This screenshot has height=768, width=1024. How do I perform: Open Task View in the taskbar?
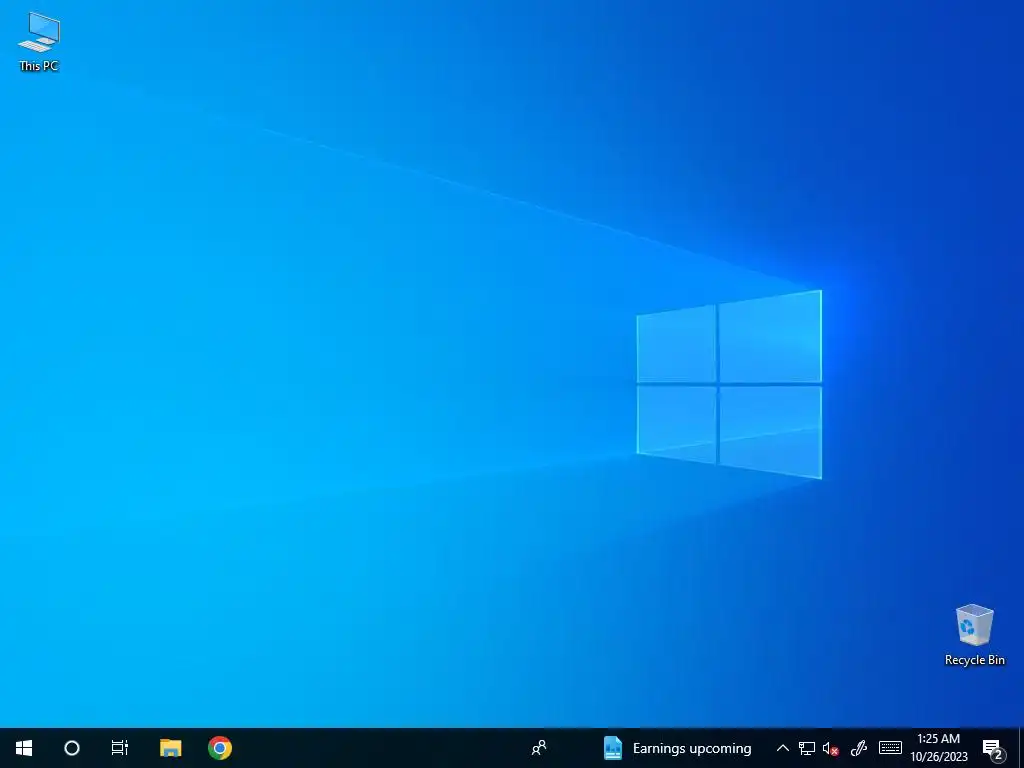(120, 748)
